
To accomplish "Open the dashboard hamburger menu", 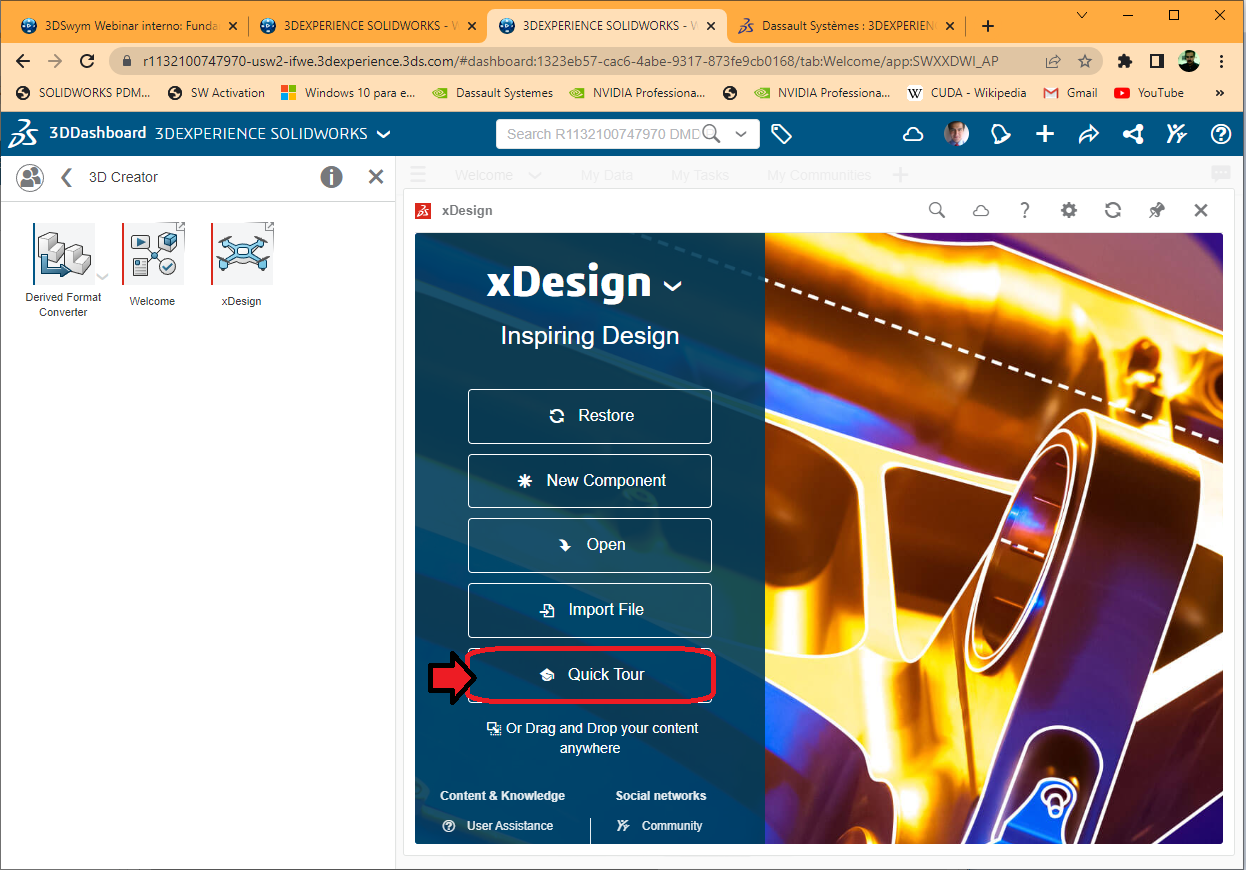I will (418, 174).
